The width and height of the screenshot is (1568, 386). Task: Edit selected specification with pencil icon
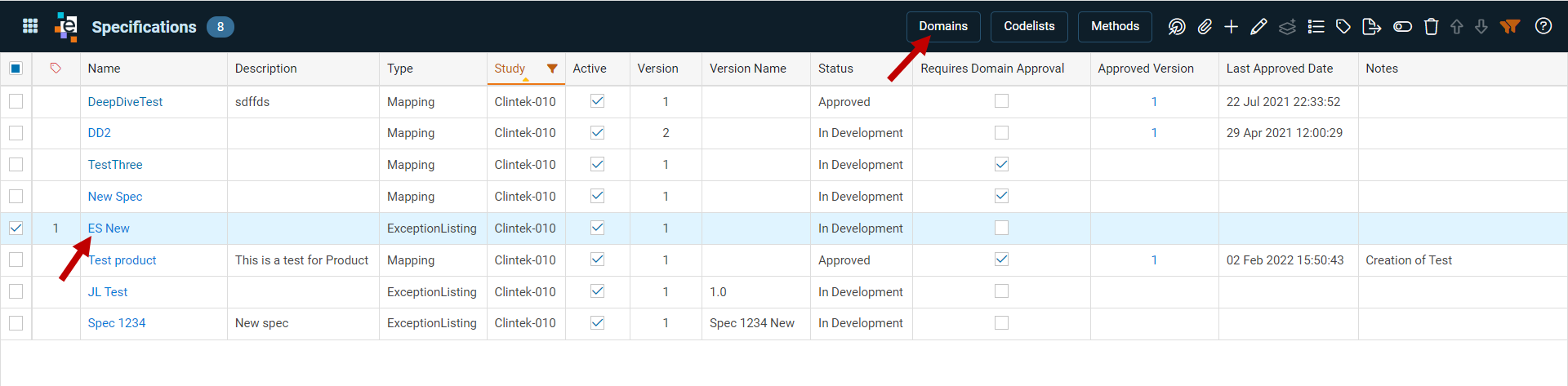pos(1258,27)
